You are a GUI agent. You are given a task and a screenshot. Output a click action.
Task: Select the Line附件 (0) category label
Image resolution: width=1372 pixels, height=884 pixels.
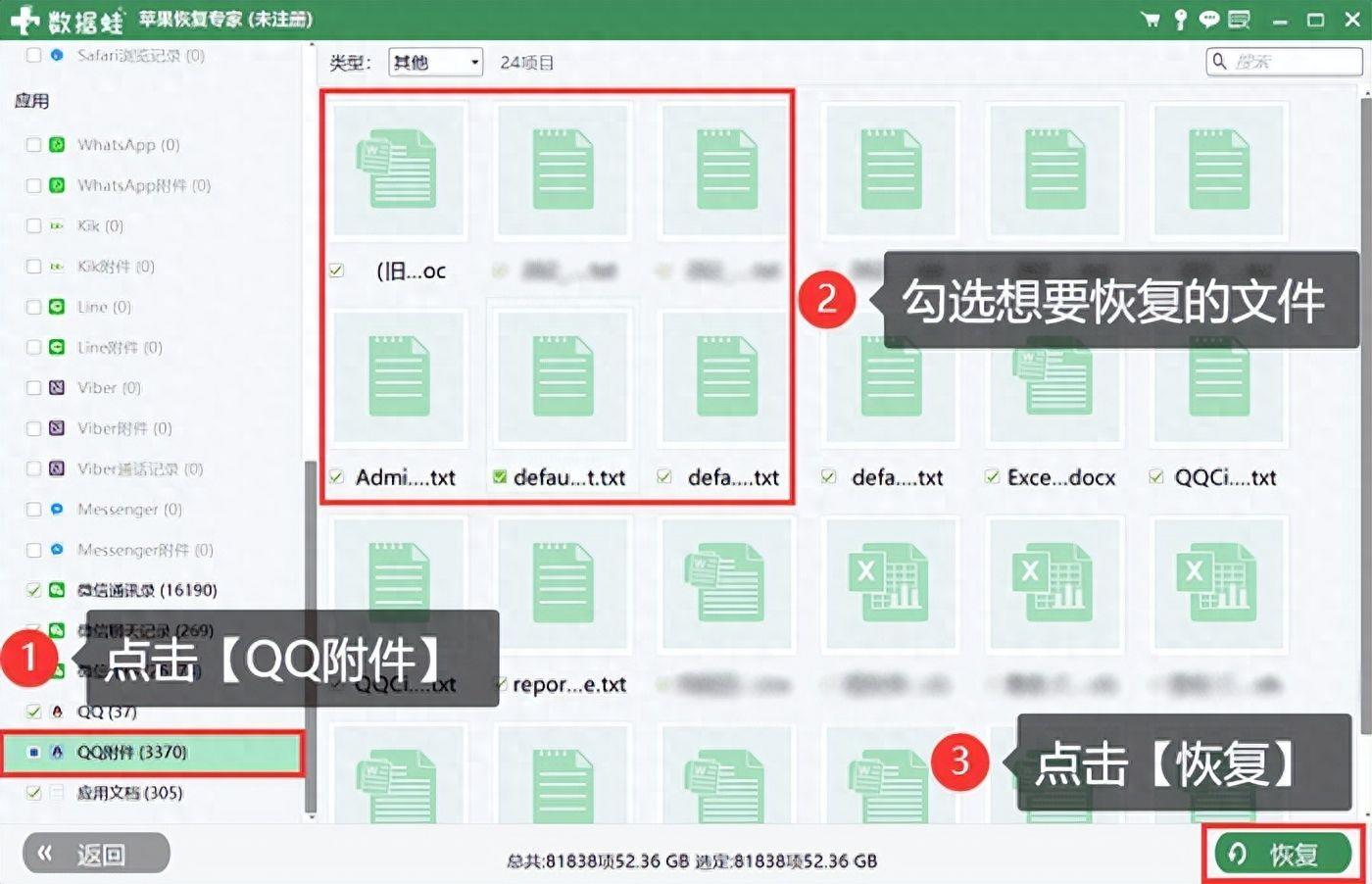pyautogui.click(x=120, y=347)
